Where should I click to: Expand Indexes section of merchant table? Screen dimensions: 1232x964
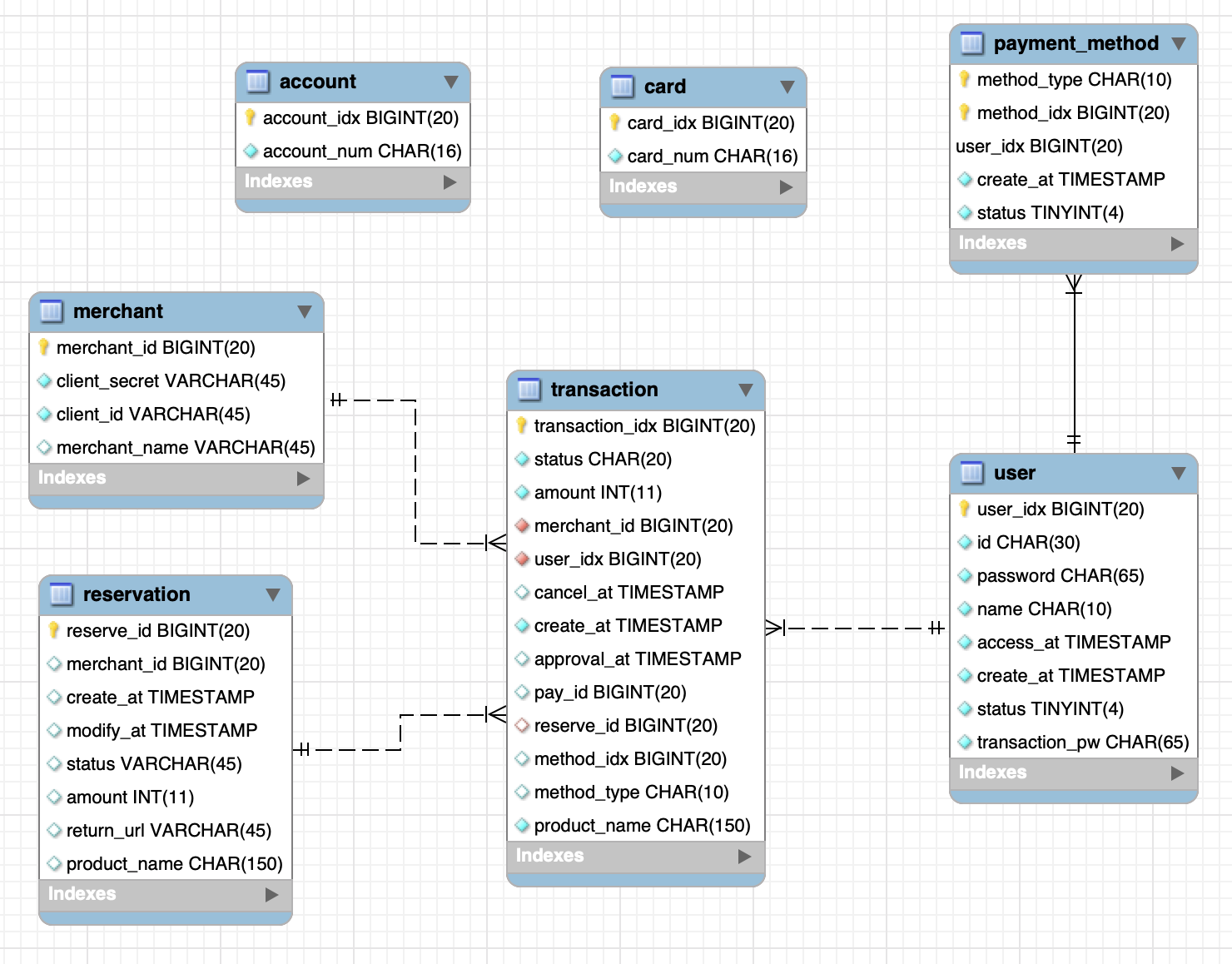(x=304, y=478)
